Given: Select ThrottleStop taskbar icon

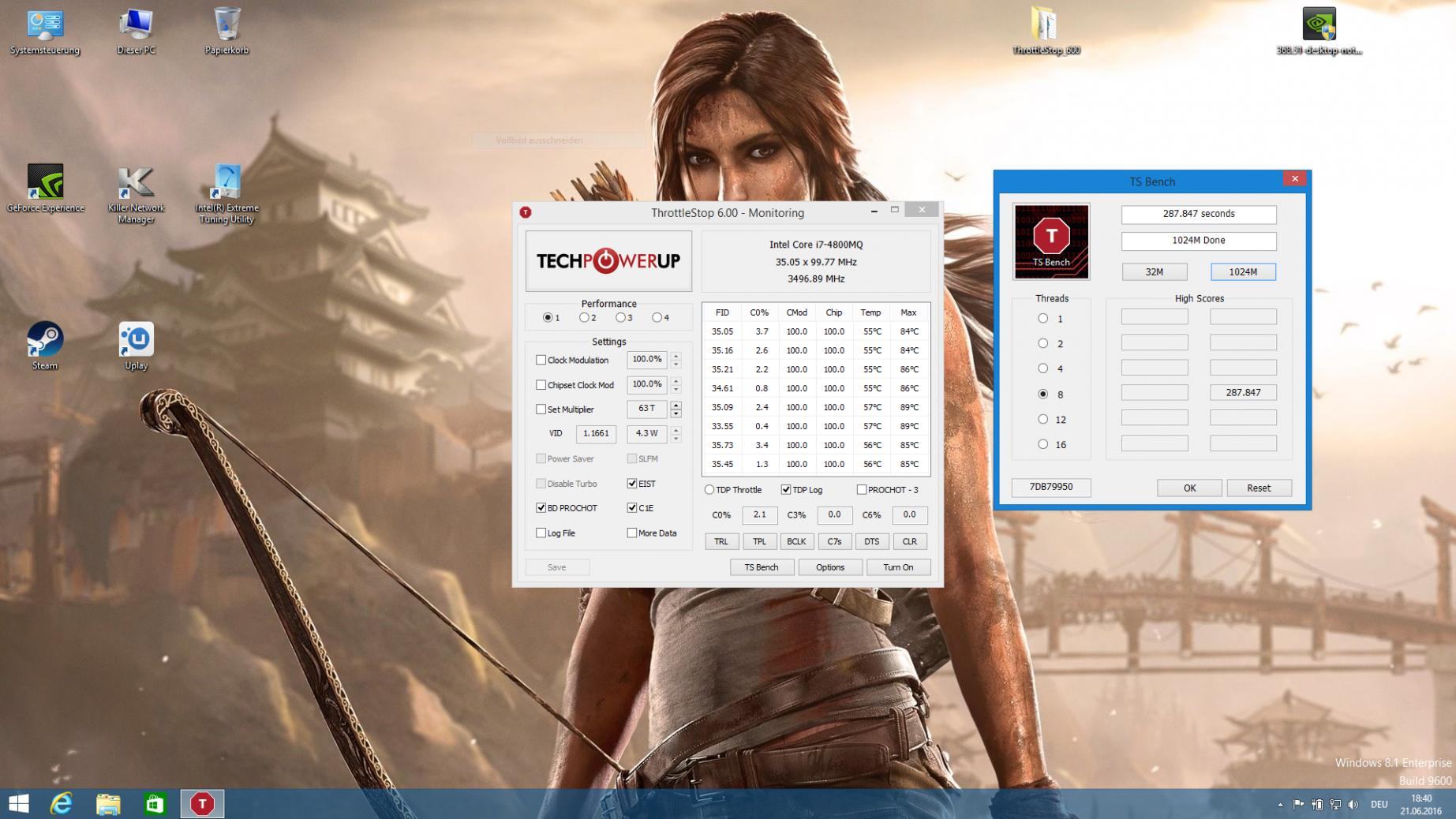Looking at the screenshot, I should (x=202, y=804).
